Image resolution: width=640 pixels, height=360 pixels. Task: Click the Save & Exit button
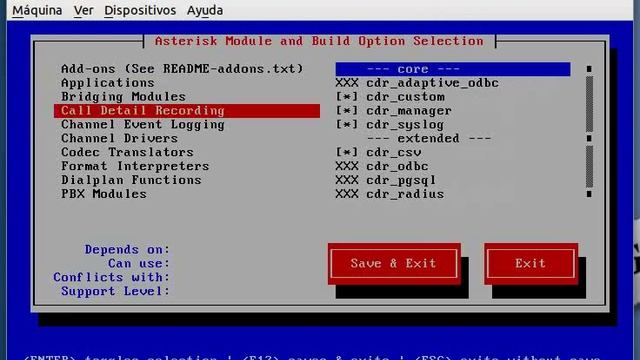point(394,263)
